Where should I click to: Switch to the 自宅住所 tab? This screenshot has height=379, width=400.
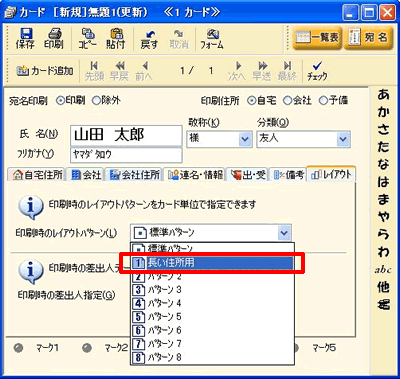[37, 175]
